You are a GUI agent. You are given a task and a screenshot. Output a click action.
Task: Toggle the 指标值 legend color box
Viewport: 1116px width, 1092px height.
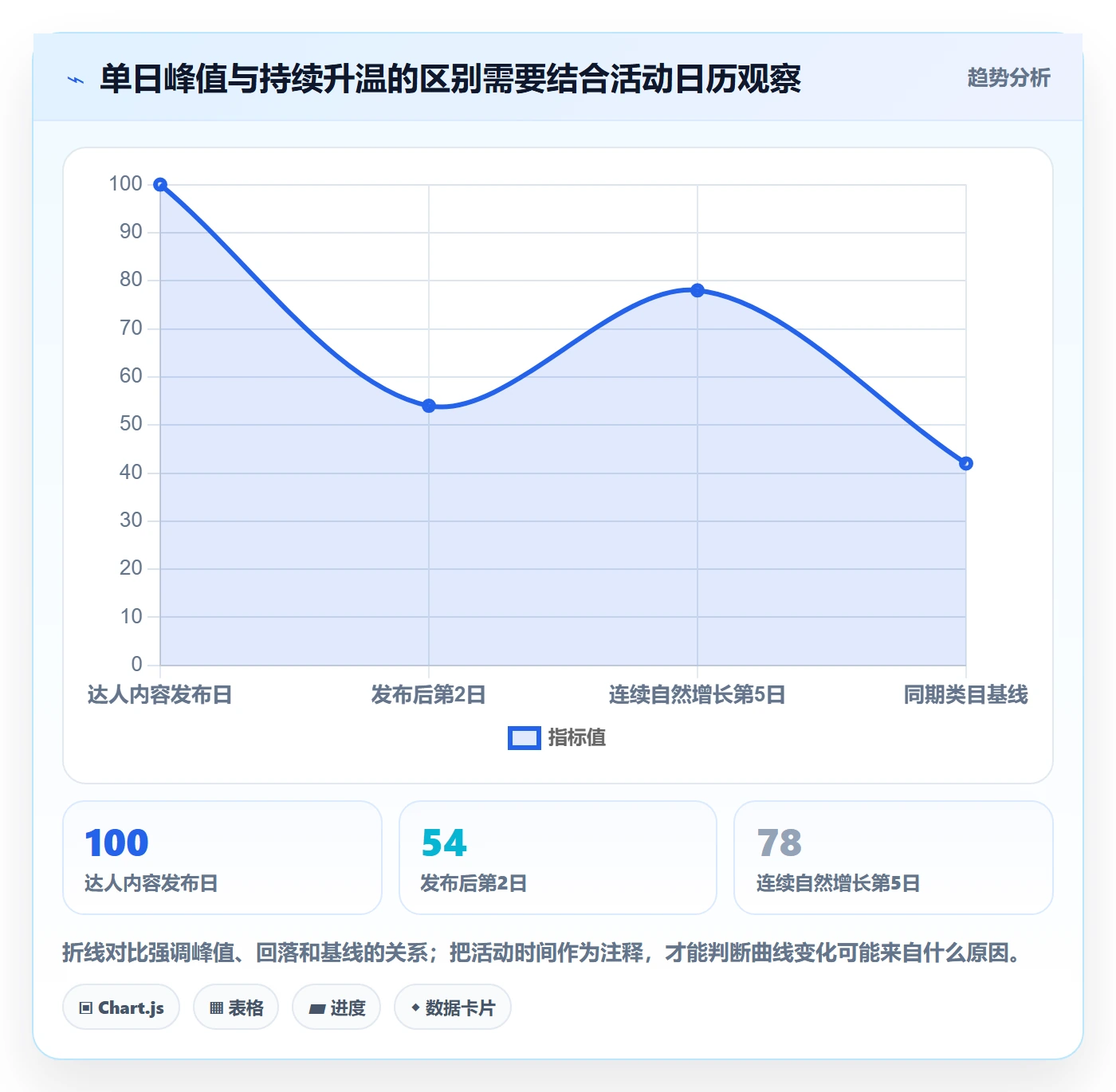click(525, 738)
